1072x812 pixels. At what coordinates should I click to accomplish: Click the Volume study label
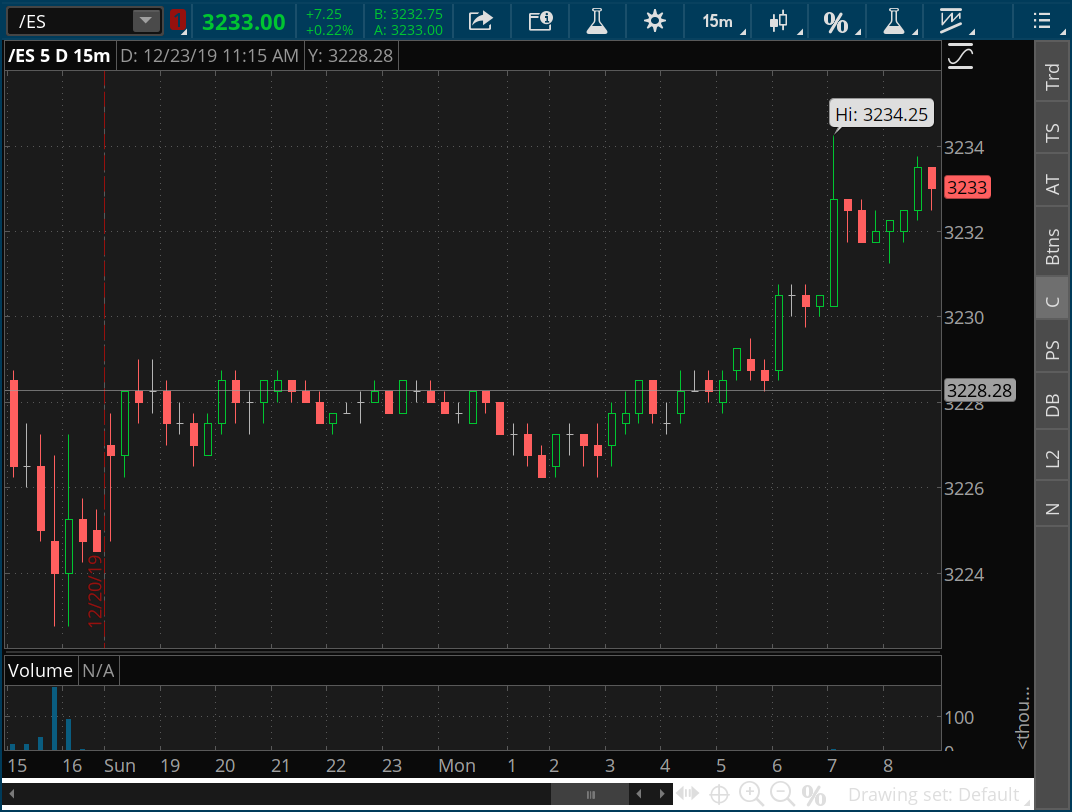[40, 670]
